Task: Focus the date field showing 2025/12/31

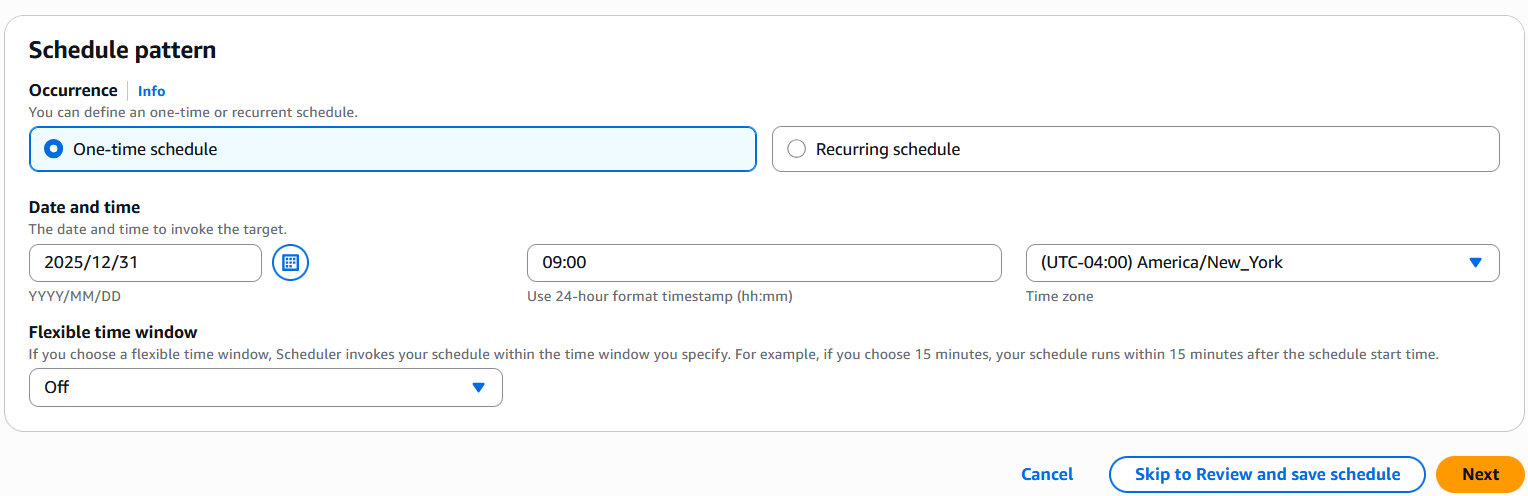Action: (145, 263)
